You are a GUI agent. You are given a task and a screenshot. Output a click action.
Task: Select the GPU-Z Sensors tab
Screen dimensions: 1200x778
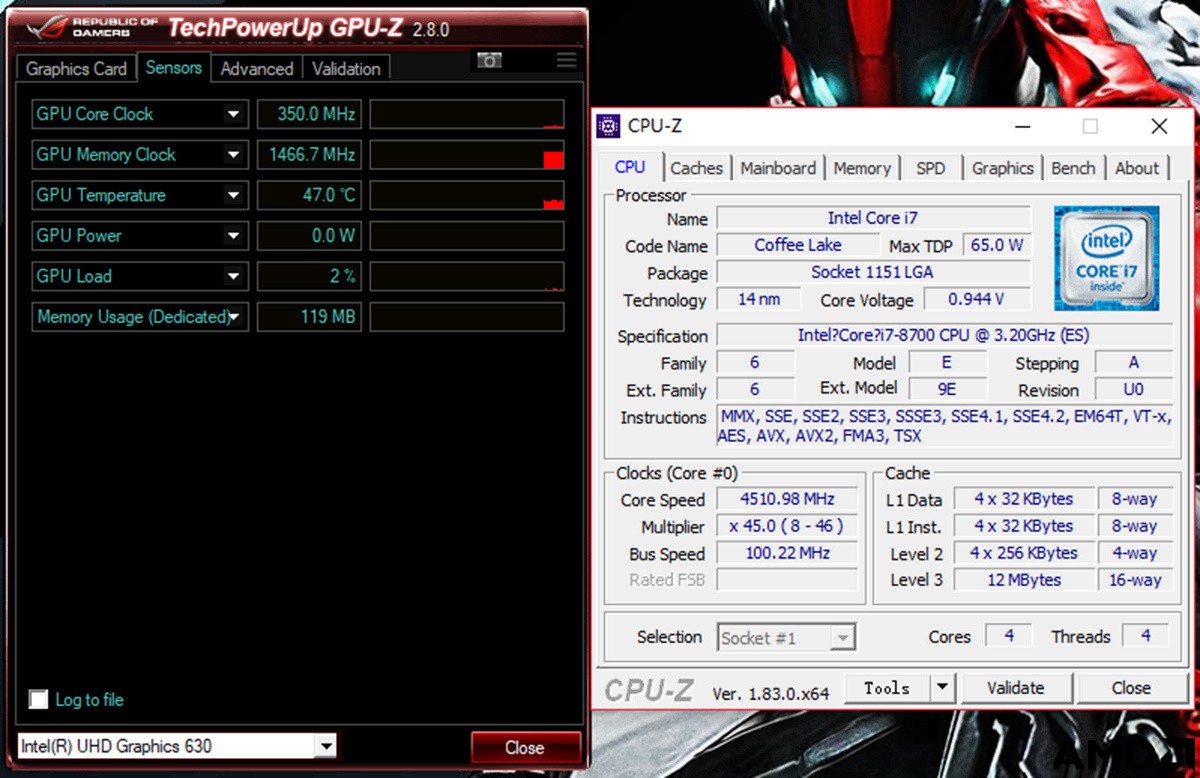pos(174,67)
